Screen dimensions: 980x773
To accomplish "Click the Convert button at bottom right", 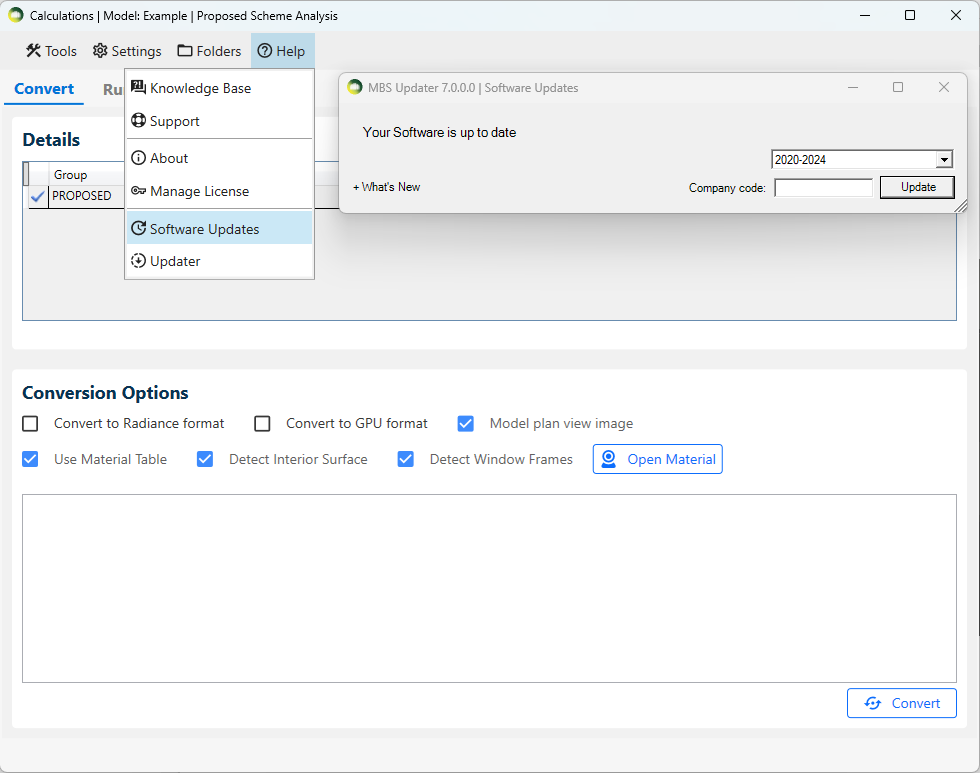I will point(901,703).
